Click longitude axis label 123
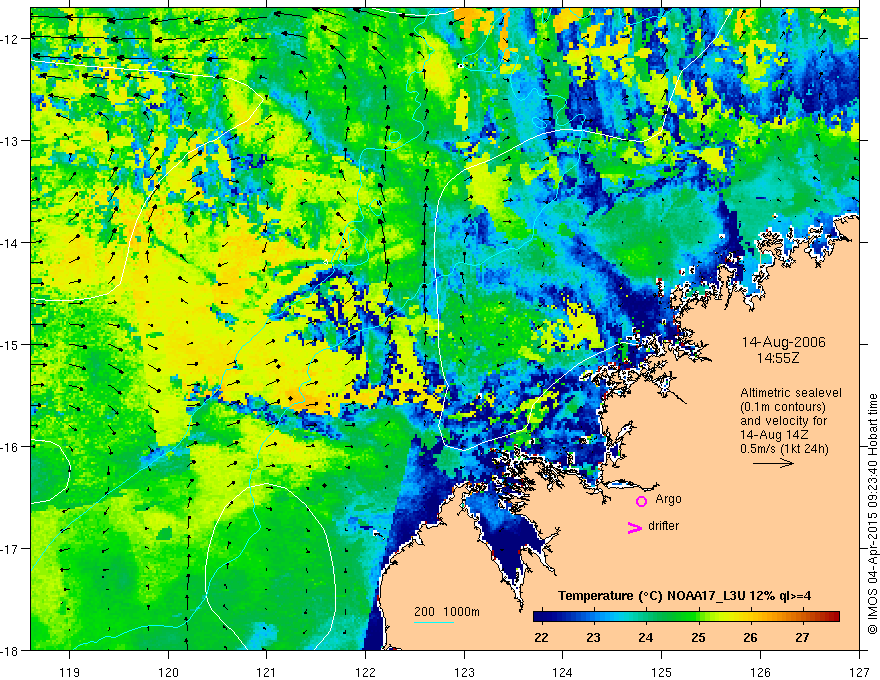880x680 pixels. click(464, 672)
